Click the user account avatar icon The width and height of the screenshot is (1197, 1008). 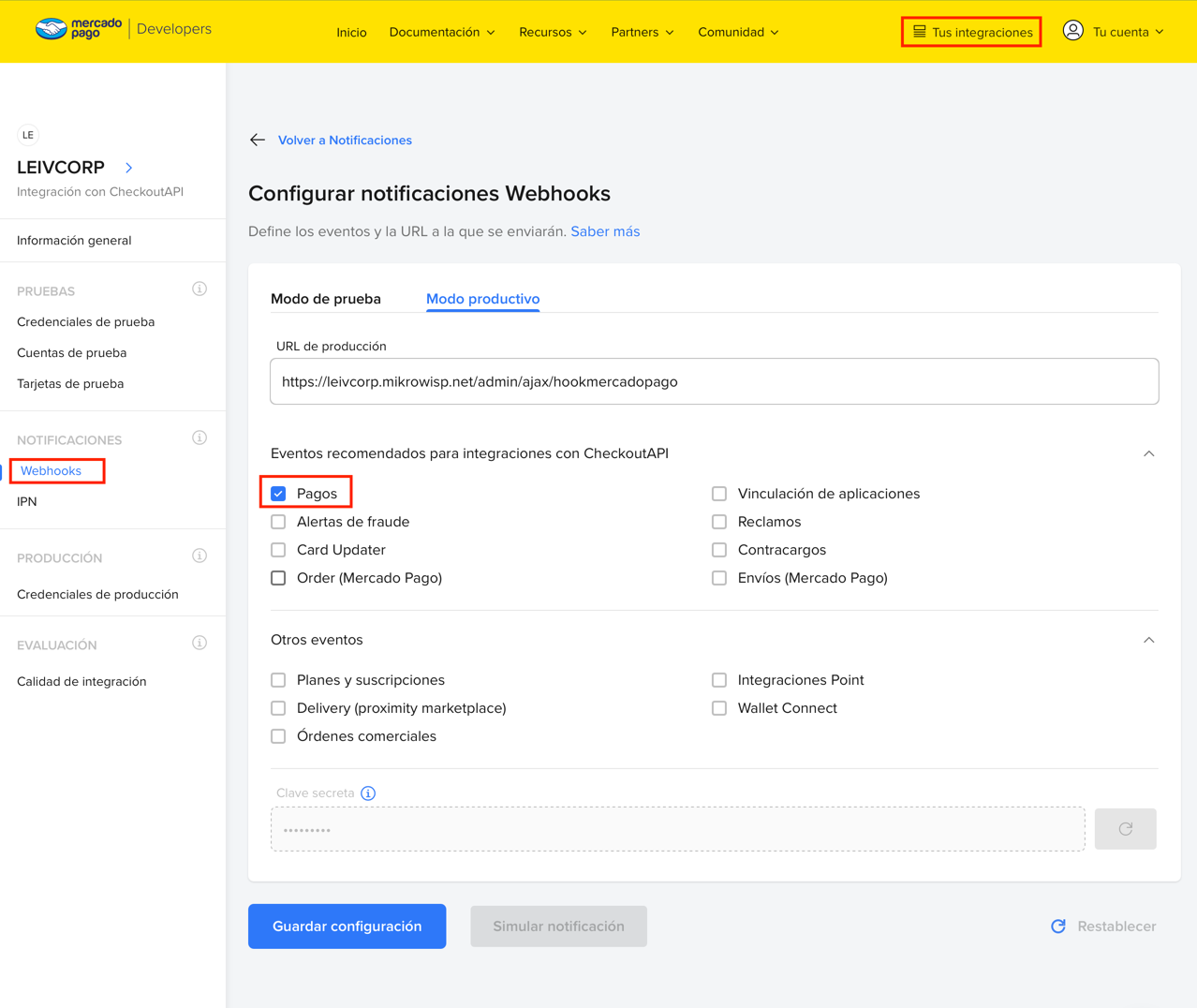point(1073,31)
